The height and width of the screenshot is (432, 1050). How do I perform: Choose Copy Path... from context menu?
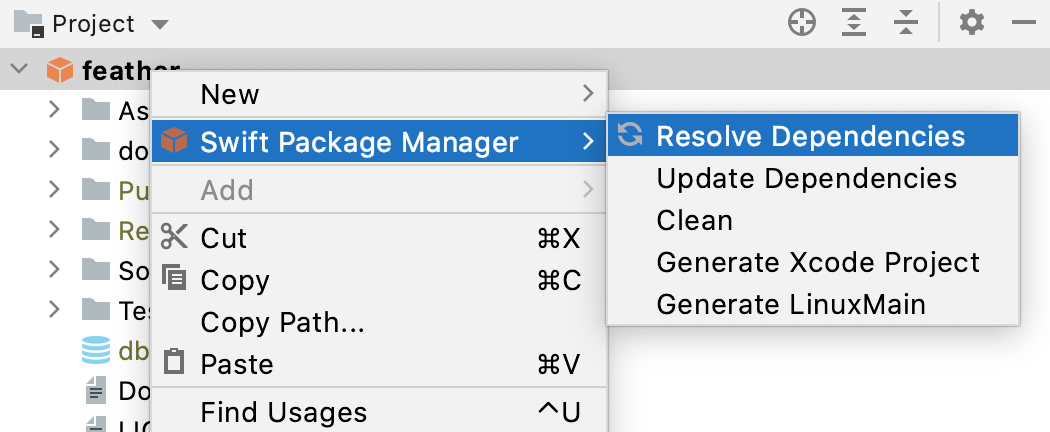point(282,322)
